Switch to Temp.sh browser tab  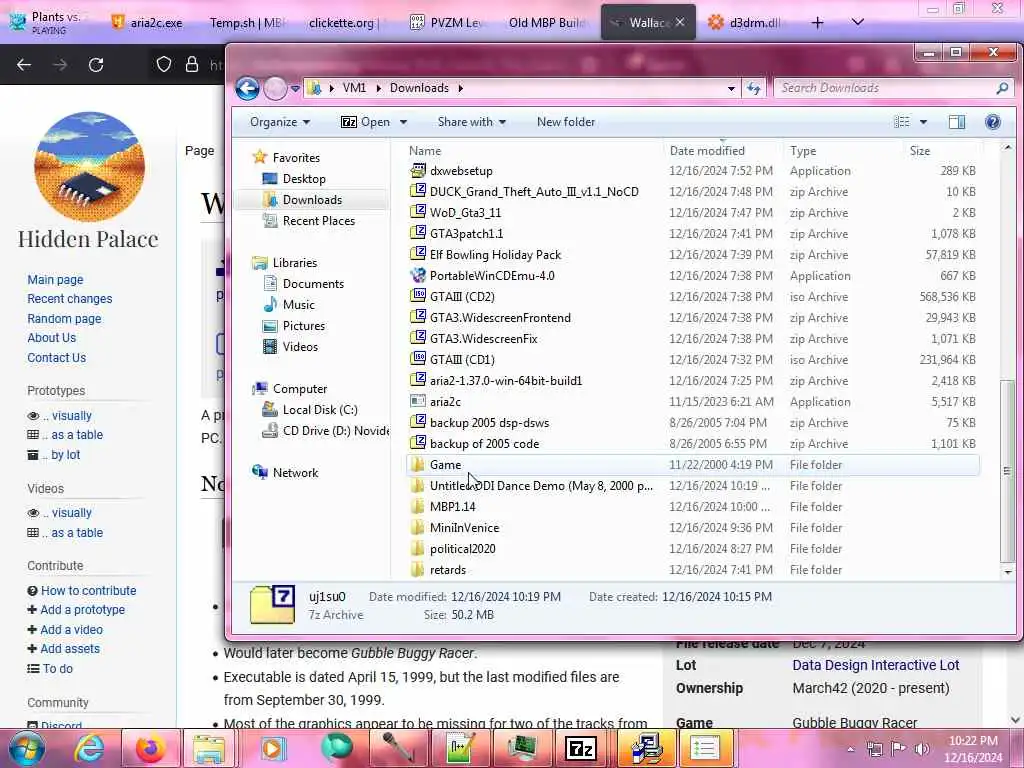point(246,23)
